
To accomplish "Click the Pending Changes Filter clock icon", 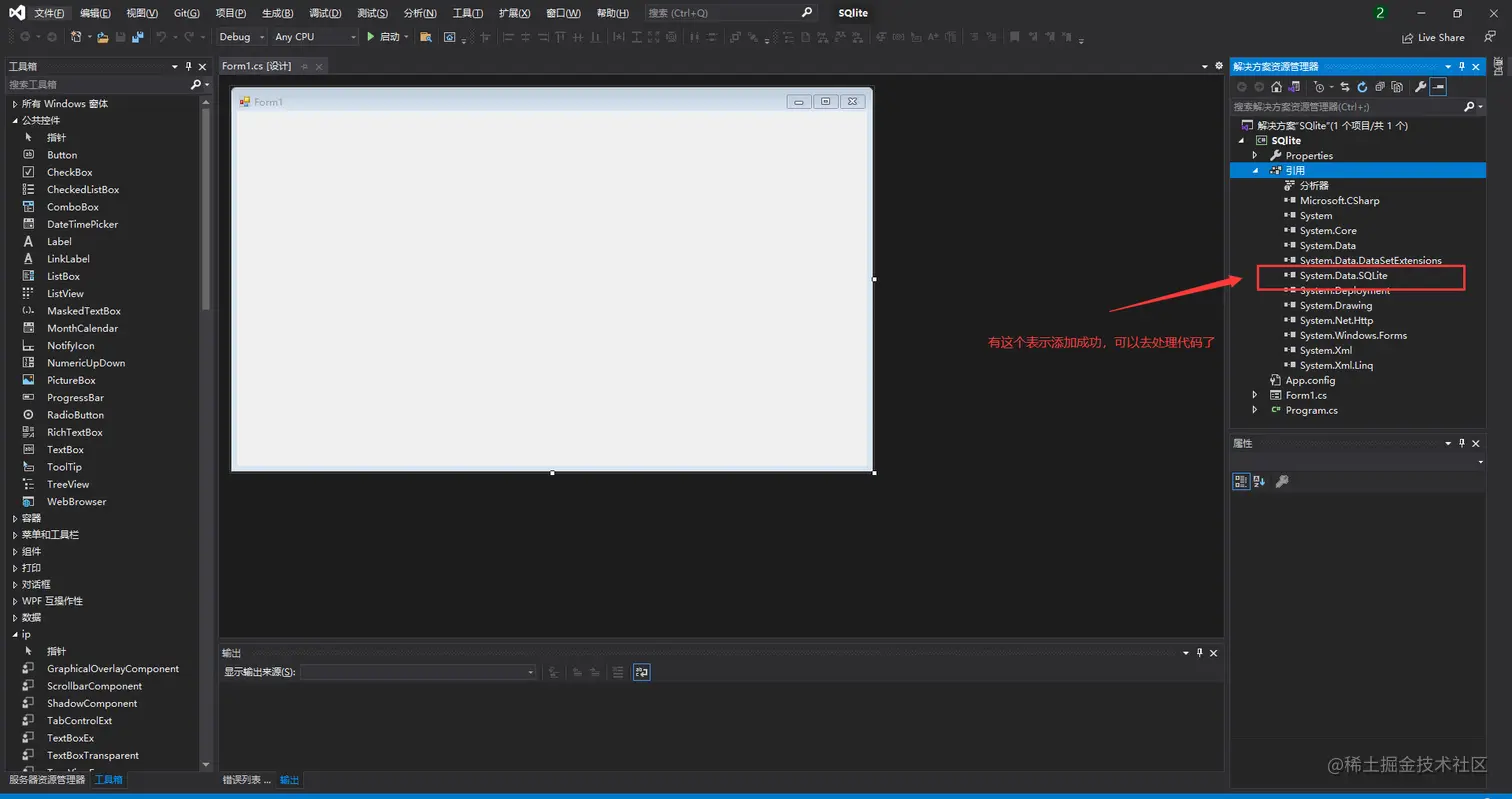I will click(x=1320, y=87).
